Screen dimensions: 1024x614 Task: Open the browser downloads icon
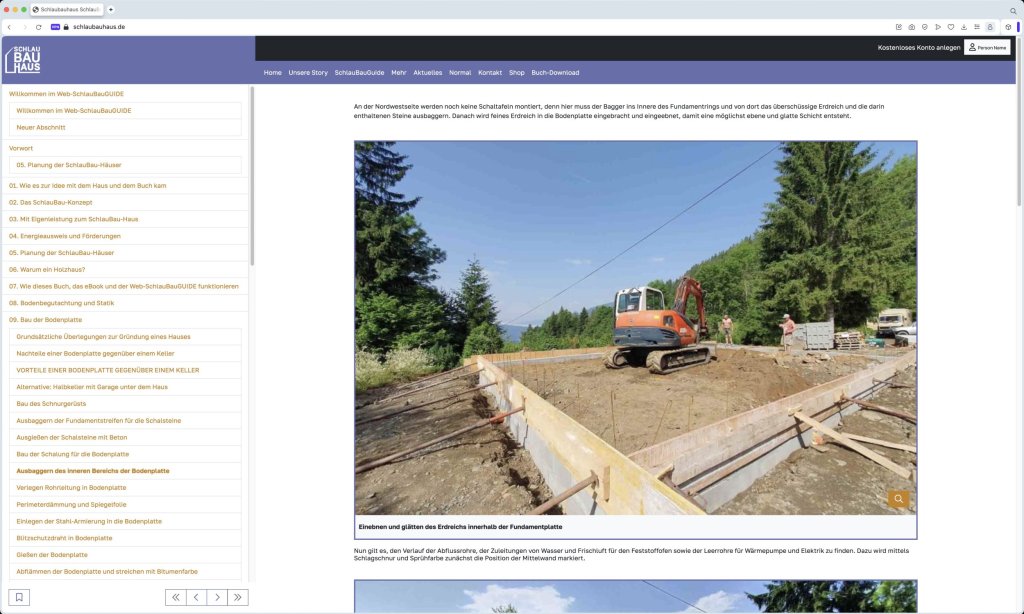[x=963, y=27]
